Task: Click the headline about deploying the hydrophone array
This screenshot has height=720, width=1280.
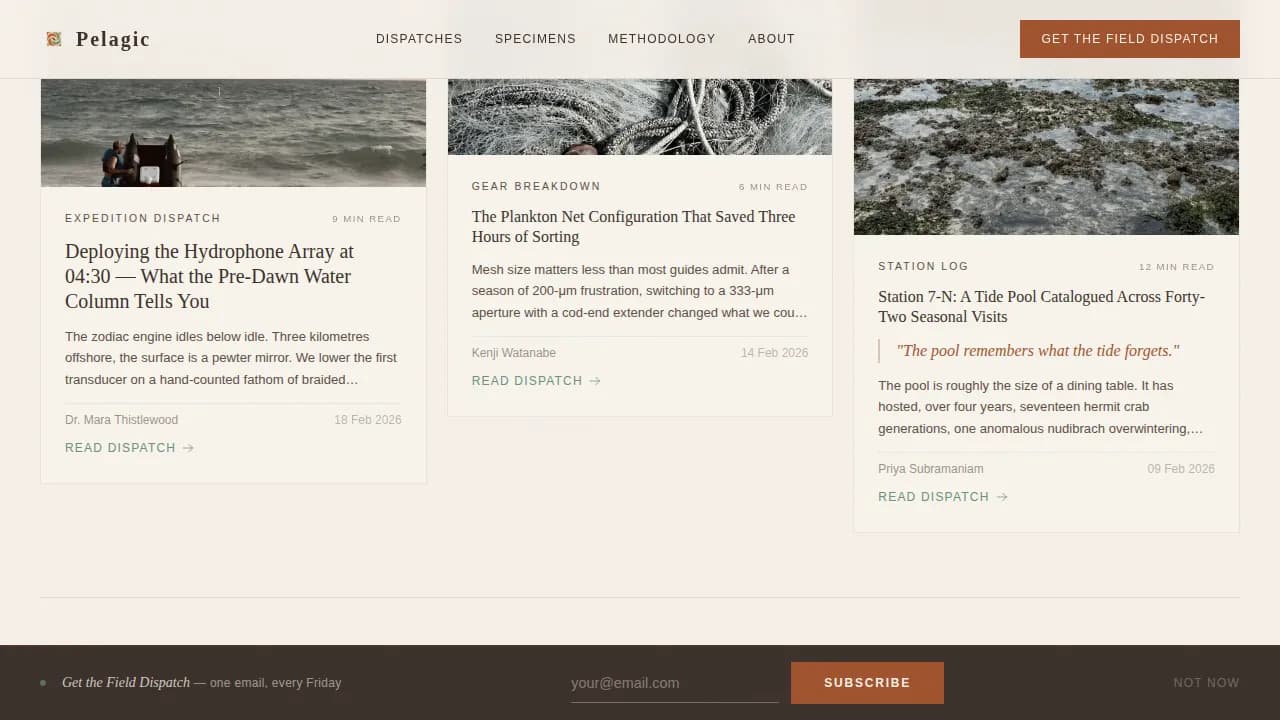Action: [x=209, y=276]
